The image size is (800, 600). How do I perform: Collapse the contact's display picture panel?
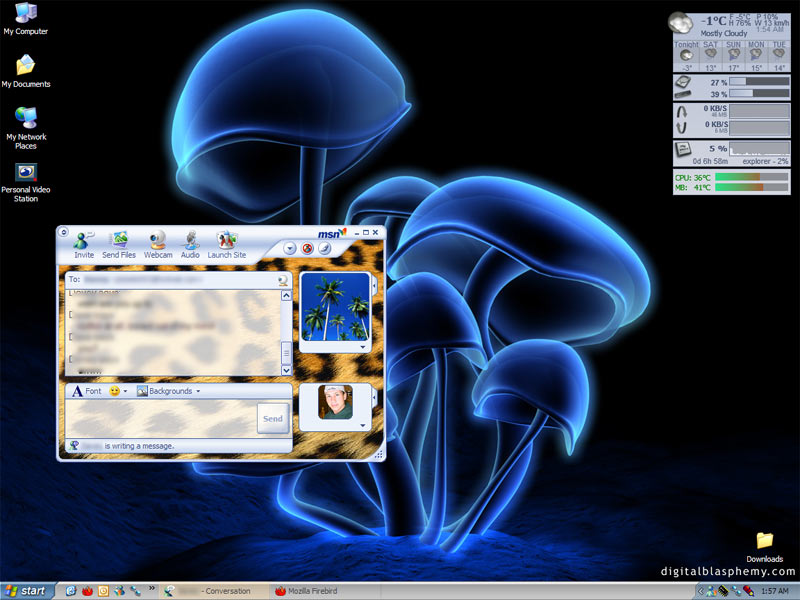tap(374, 287)
